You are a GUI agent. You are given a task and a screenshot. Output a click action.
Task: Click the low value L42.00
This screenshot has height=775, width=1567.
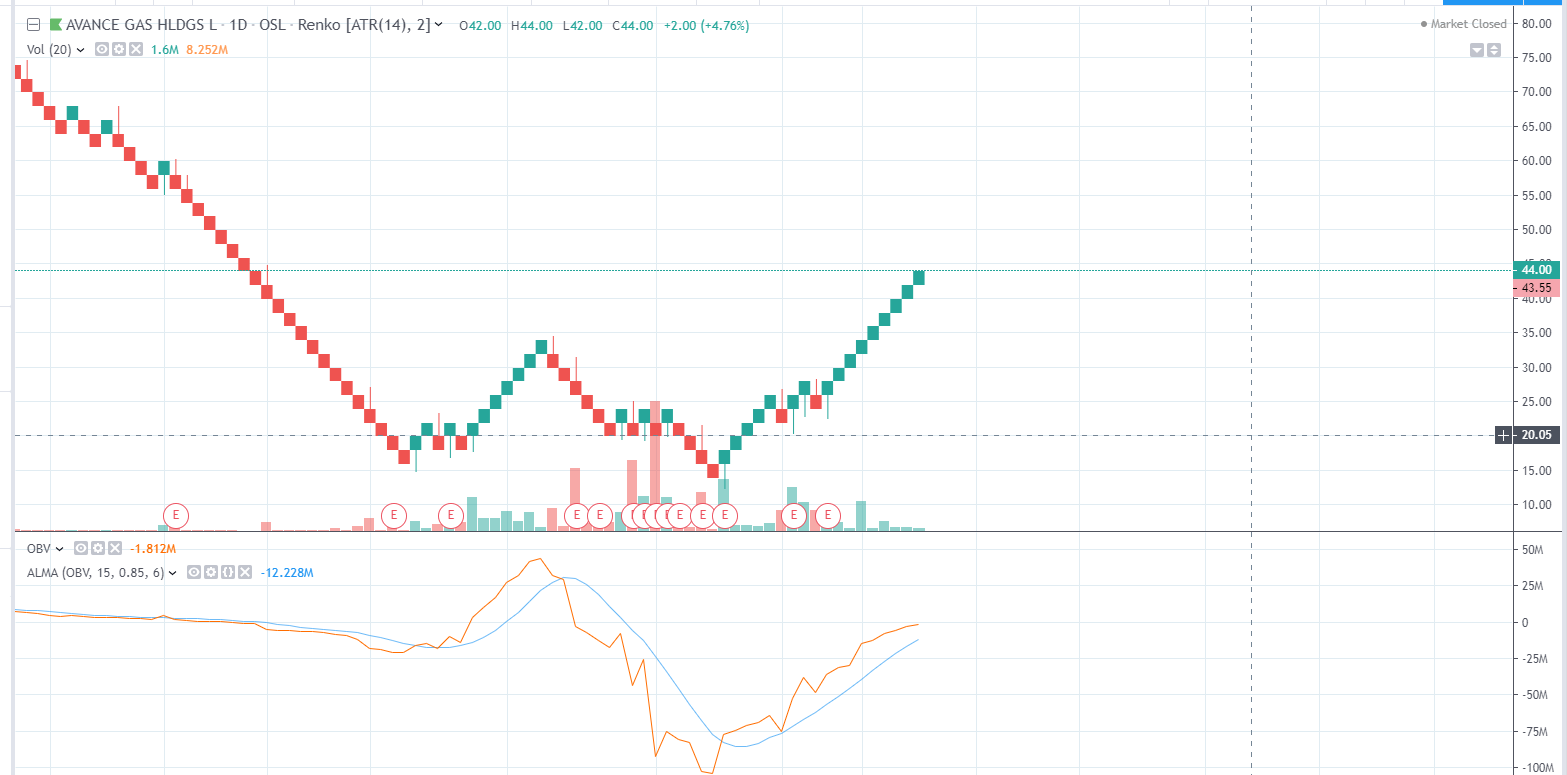click(x=582, y=25)
